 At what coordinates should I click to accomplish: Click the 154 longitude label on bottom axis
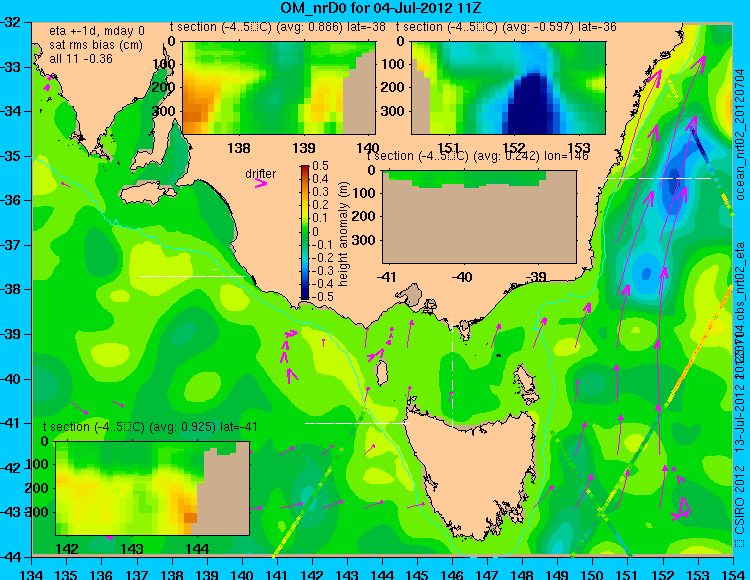coord(732,574)
